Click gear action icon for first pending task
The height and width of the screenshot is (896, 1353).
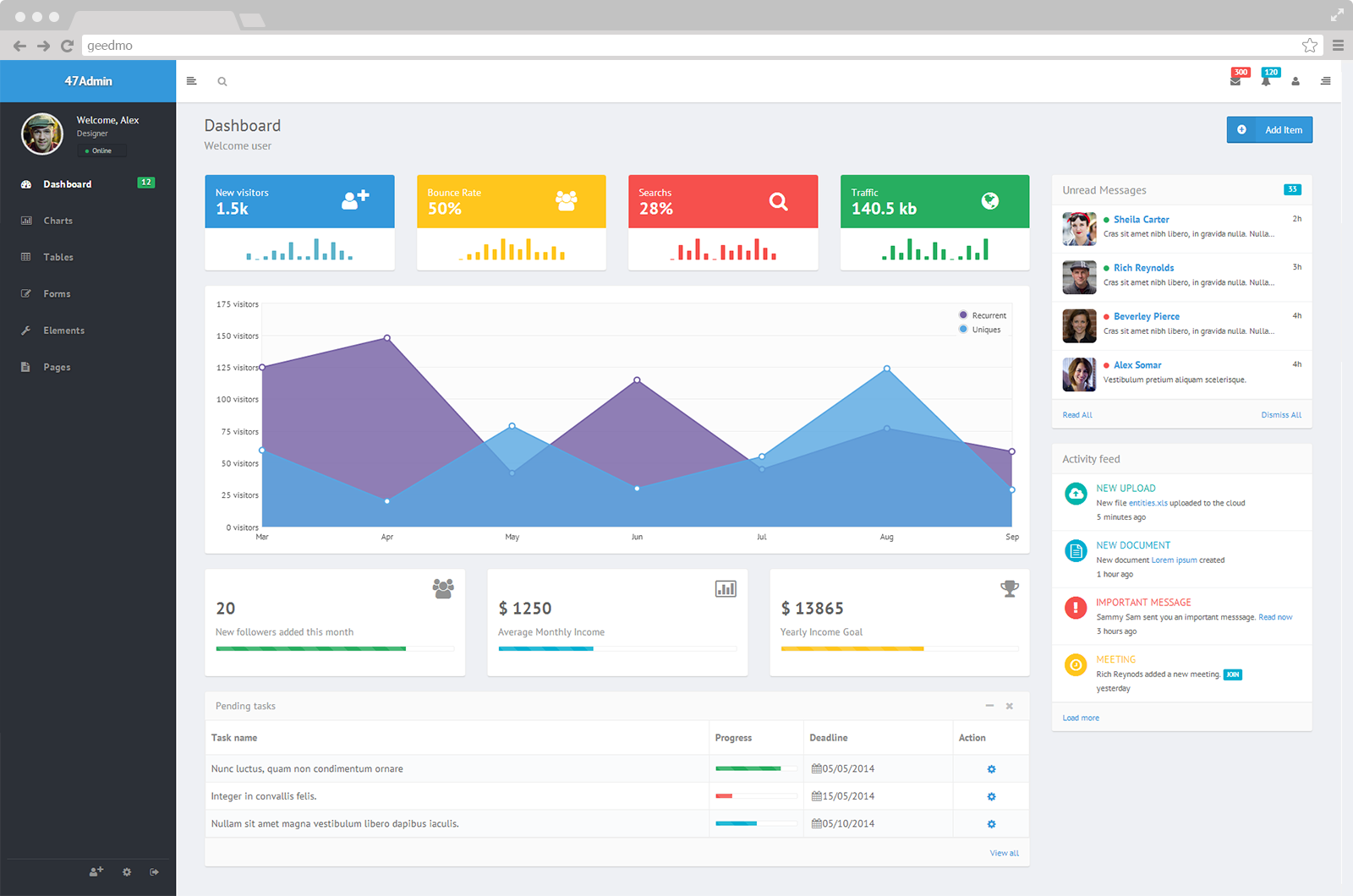991,769
